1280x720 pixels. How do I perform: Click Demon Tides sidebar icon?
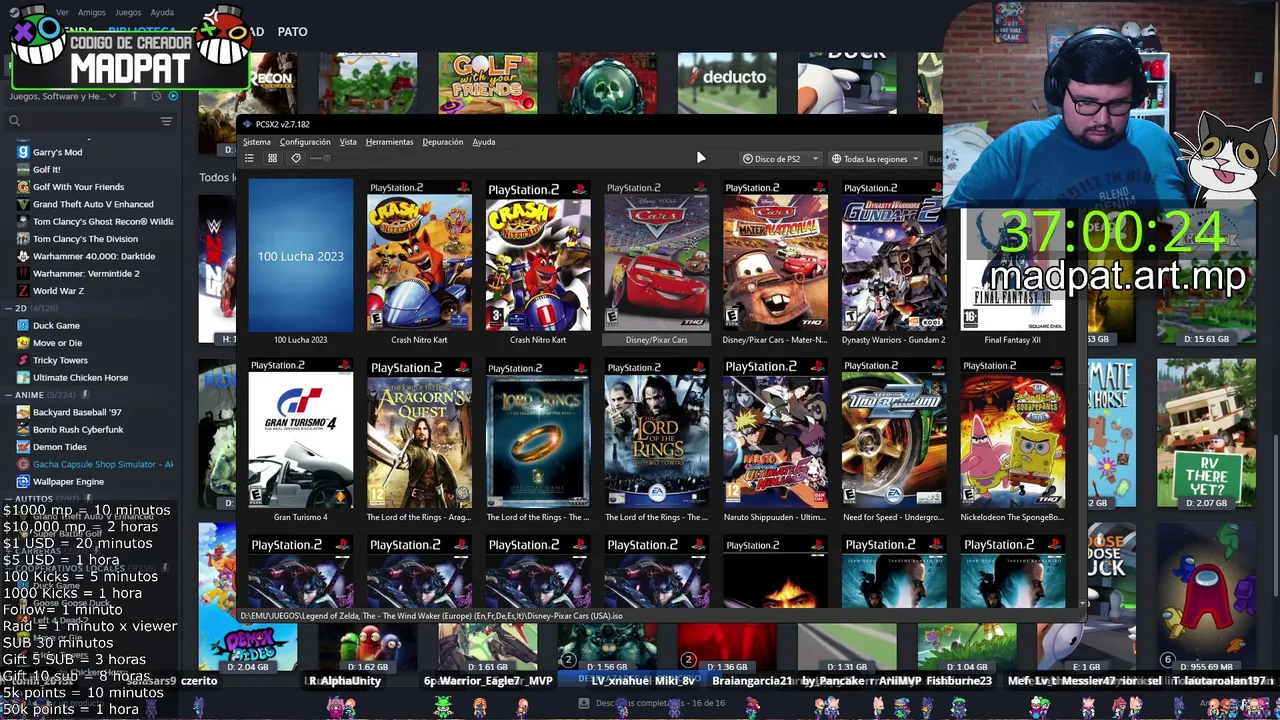(23, 447)
